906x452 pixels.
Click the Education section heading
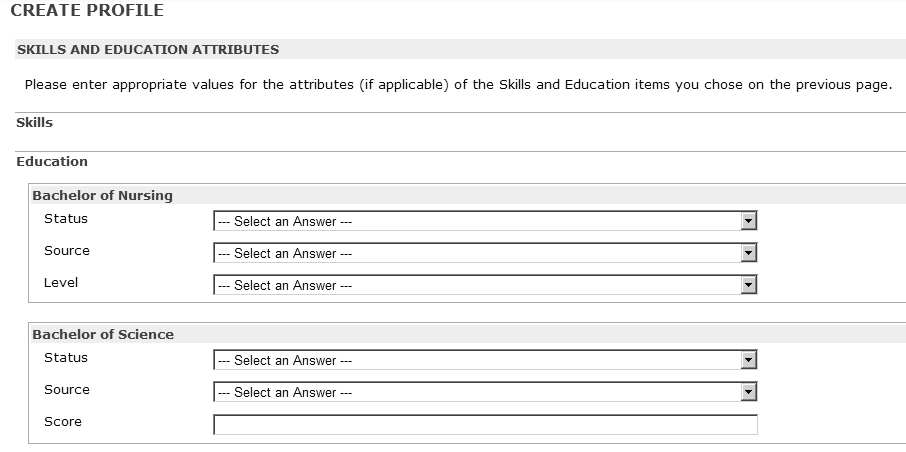[x=52, y=161]
